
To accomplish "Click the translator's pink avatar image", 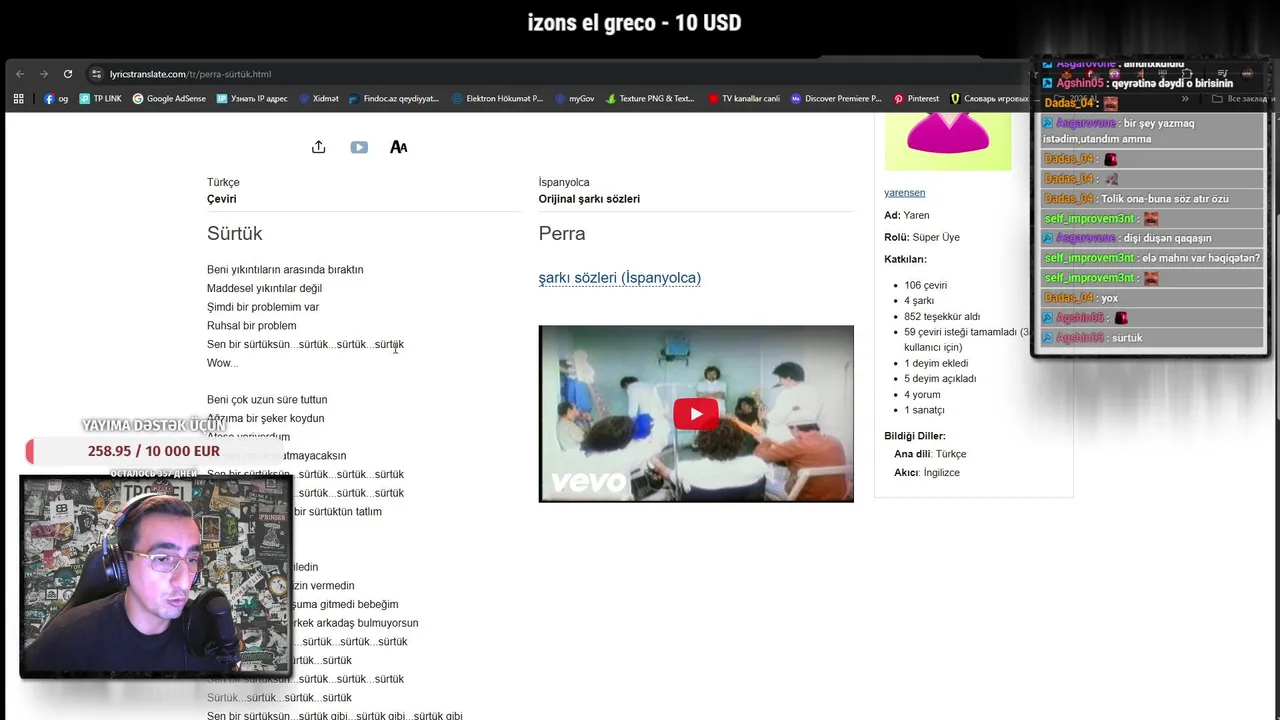I will tap(947, 141).
